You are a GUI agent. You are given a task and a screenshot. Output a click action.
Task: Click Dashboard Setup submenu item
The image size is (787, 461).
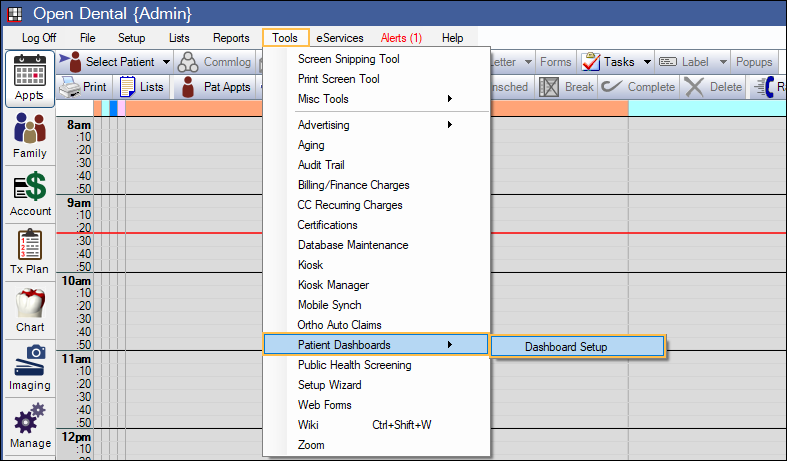pyautogui.click(x=578, y=347)
